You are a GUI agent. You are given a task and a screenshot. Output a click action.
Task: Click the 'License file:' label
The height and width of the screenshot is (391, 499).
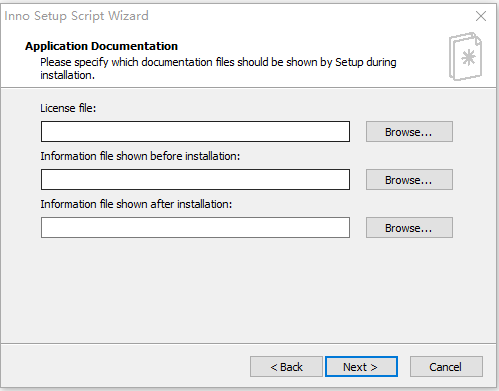click(68, 108)
